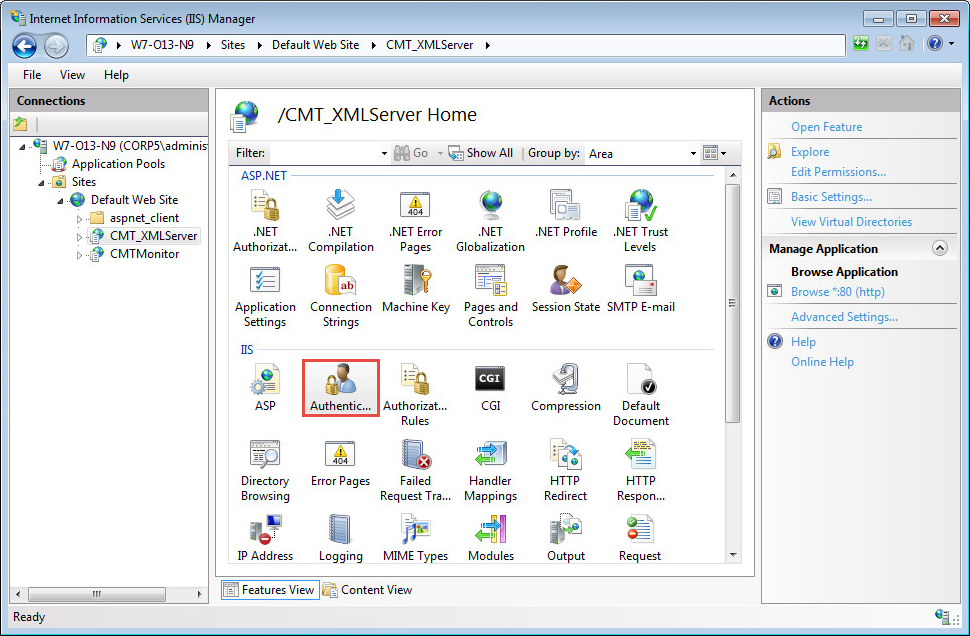Collapse the Default Web Site node

pyautogui.click(x=61, y=200)
